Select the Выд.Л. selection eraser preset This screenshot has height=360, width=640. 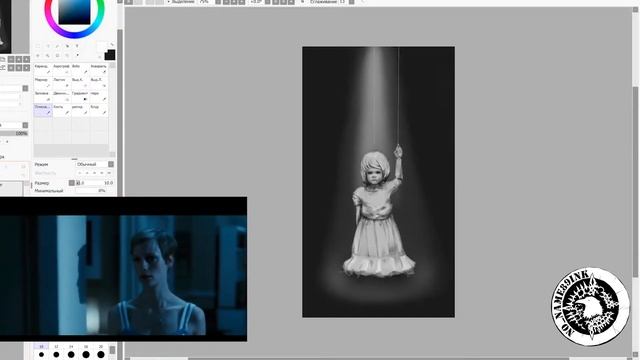[99, 82]
